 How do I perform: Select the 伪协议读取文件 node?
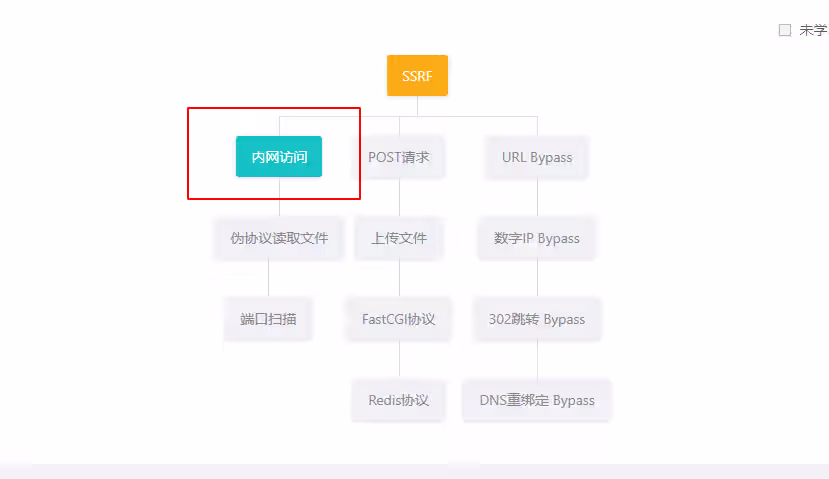tap(279, 238)
